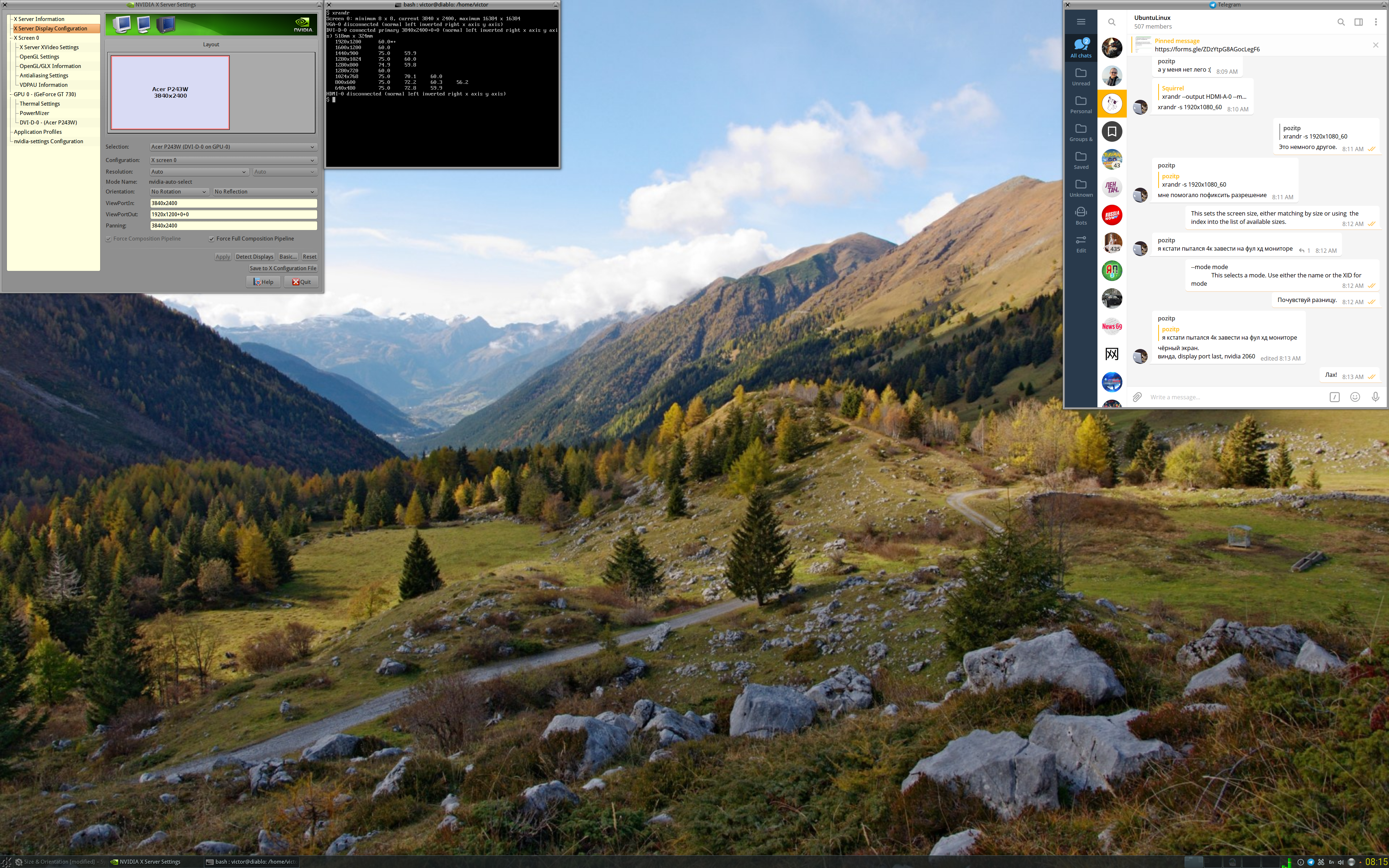Select X Server Information tree item

pyautogui.click(x=39, y=19)
